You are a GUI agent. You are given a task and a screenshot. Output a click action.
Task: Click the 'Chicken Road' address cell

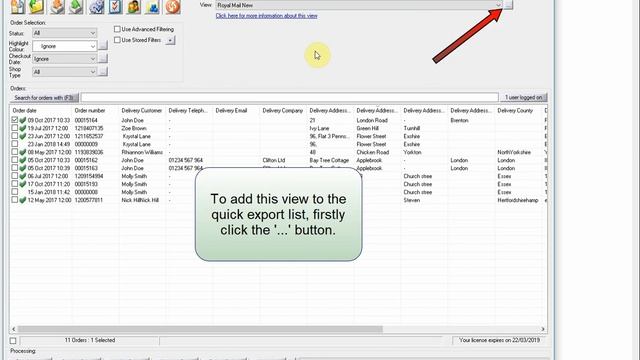coord(373,152)
